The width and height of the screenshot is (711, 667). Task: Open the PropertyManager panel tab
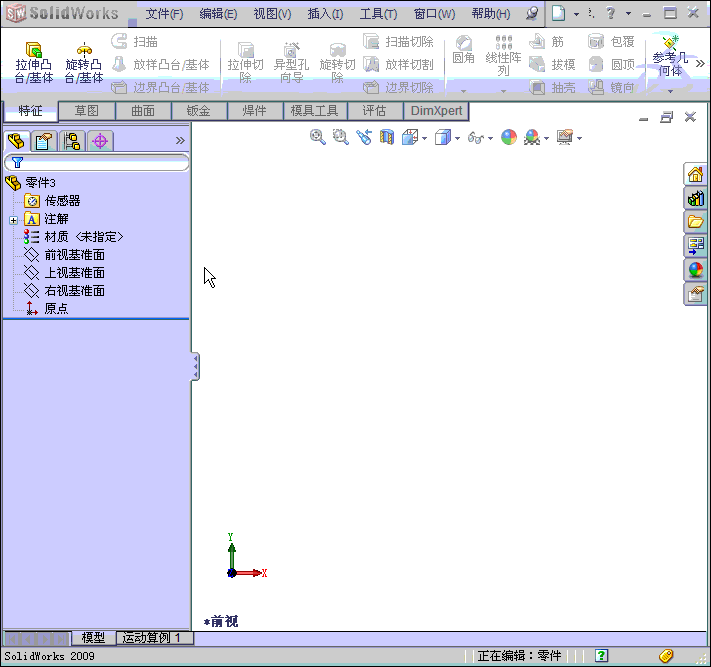coord(44,141)
